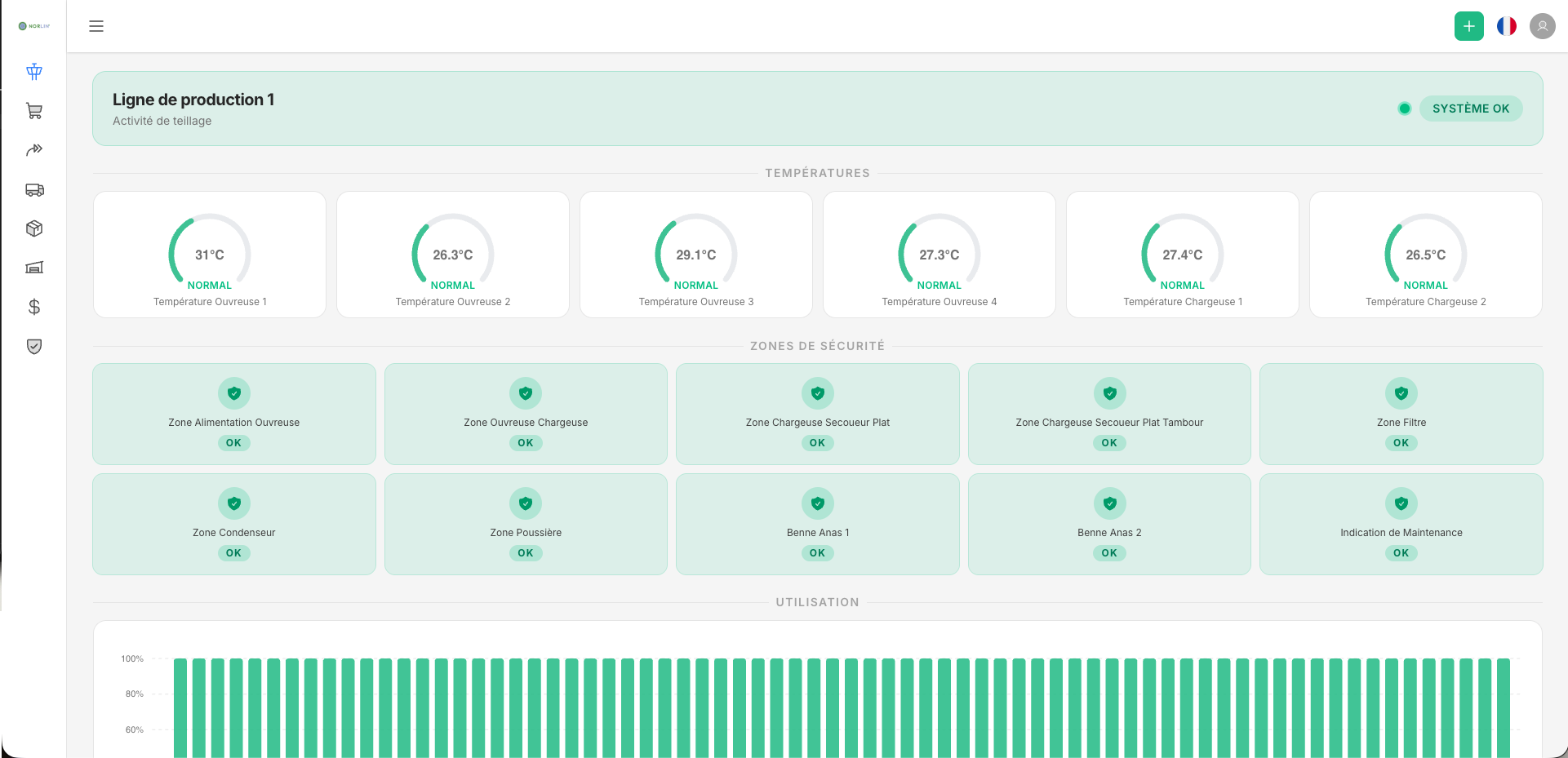Click the shield icon of Benne Anas 1

click(818, 503)
